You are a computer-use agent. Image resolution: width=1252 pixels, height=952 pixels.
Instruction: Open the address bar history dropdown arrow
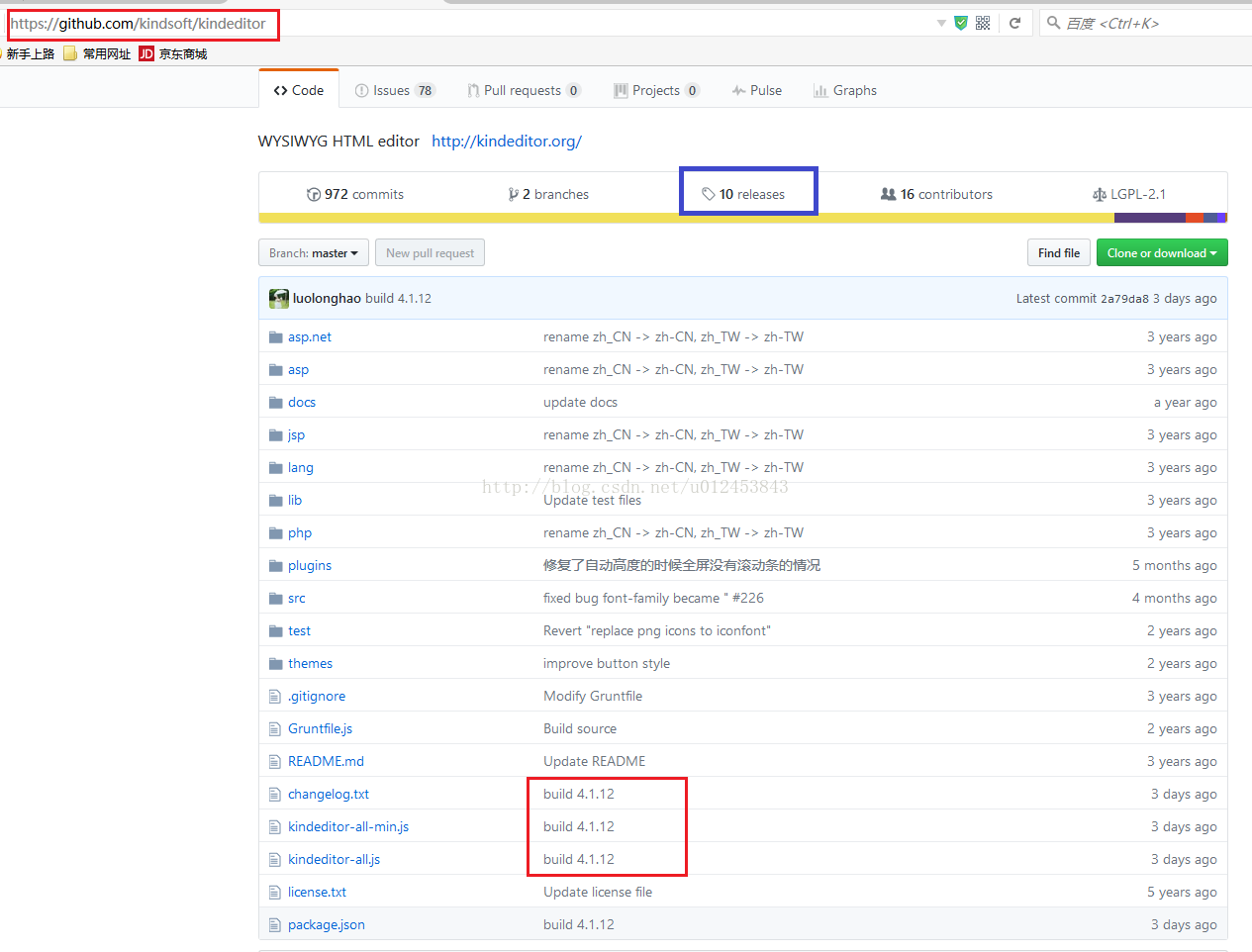941,23
